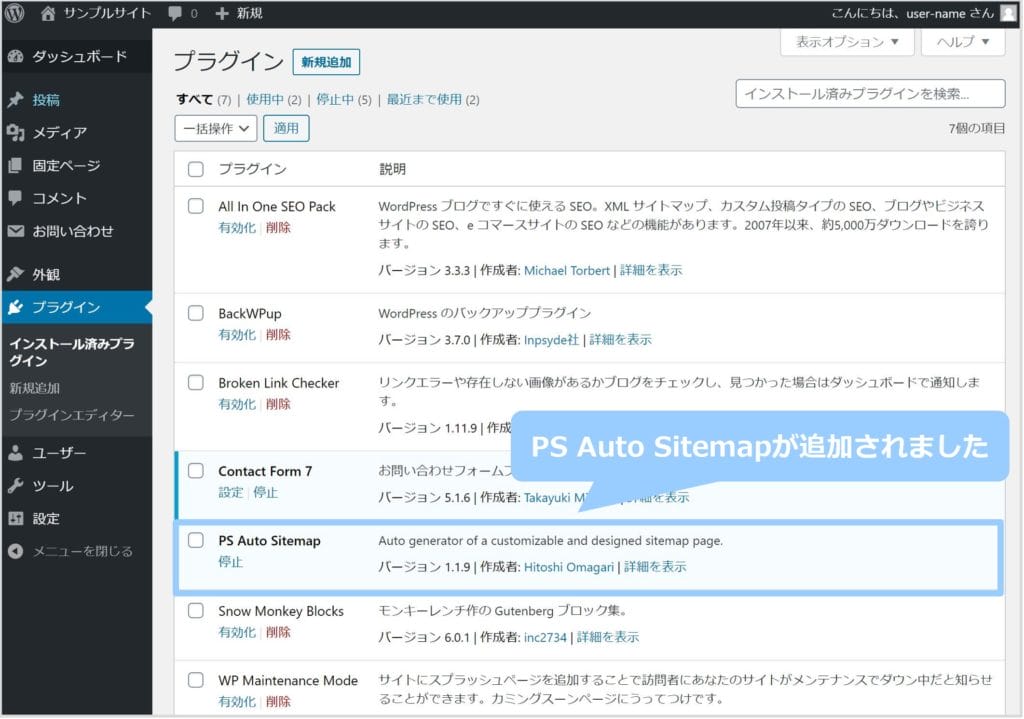Filter by 最近まで使用 (2) plugins
Viewport: 1024px width, 719px height.
[433, 100]
